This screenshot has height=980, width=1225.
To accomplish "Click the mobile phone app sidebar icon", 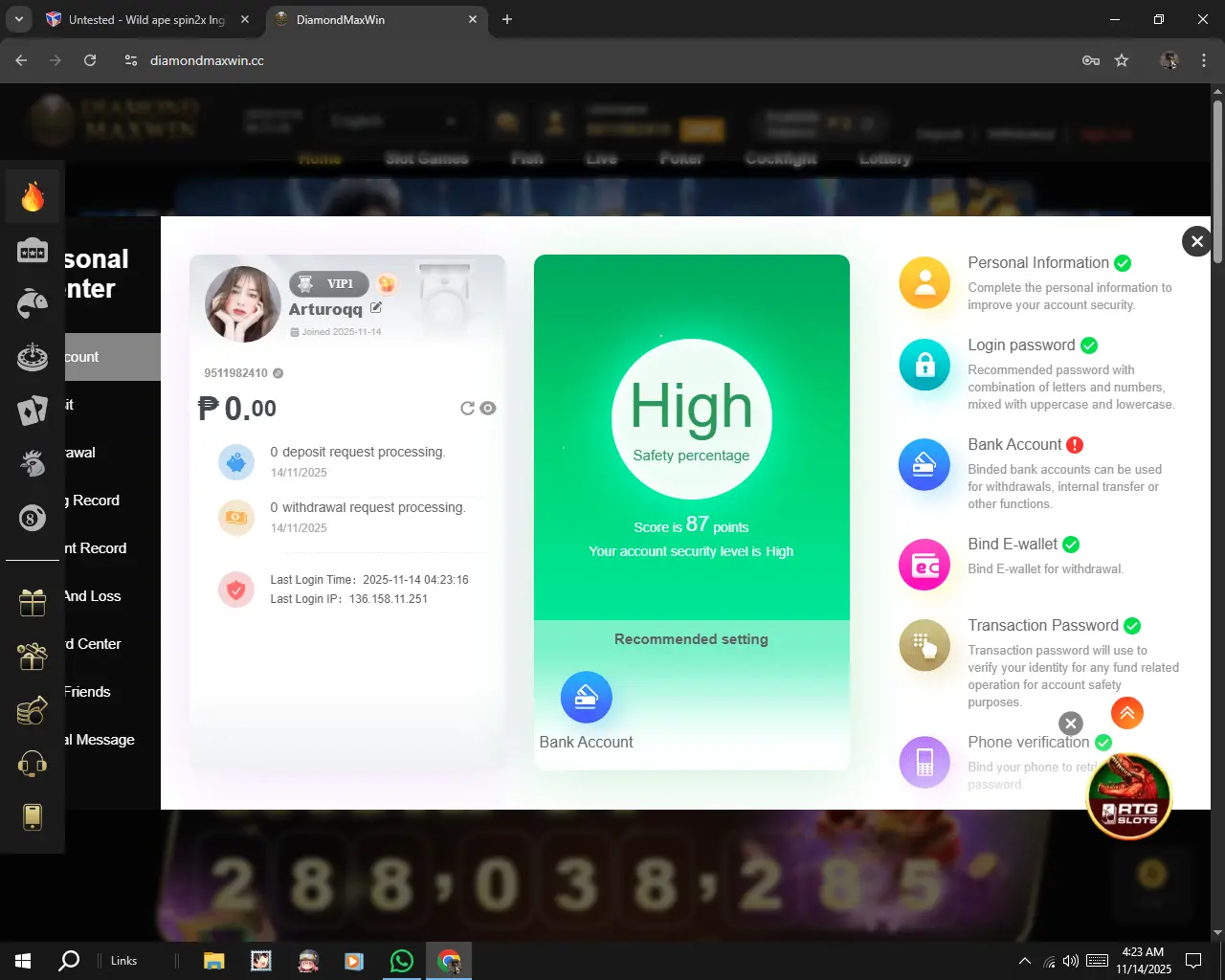I will (33, 816).
